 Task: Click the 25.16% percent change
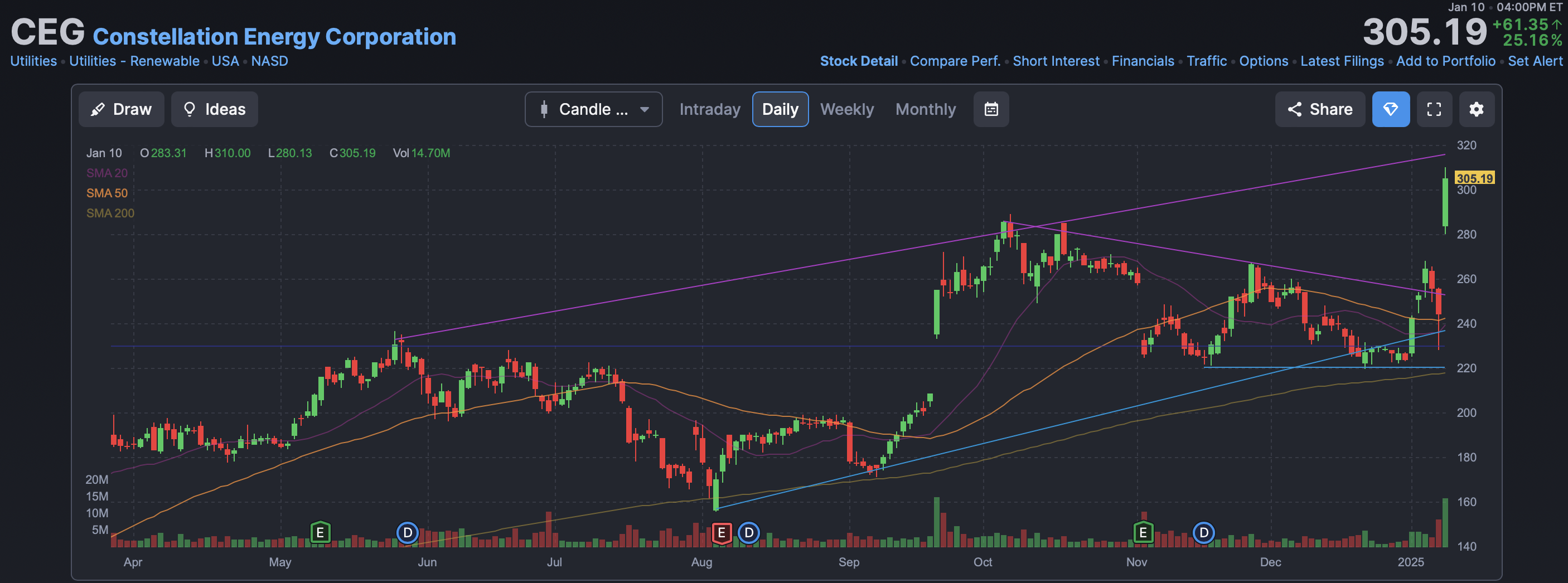click(x=1532, y=40)
